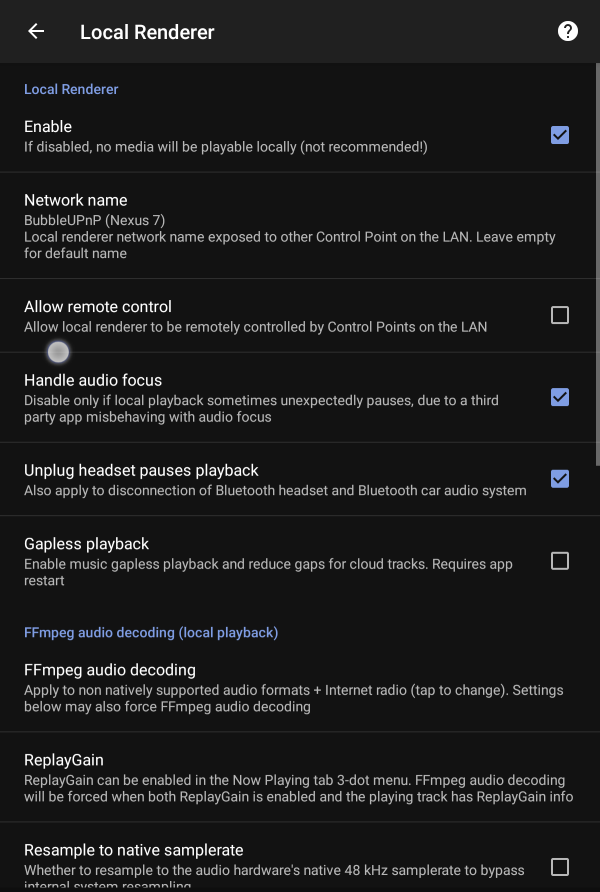
Task: Tap the Allow remote control label
Action: [x=98, y=307]
